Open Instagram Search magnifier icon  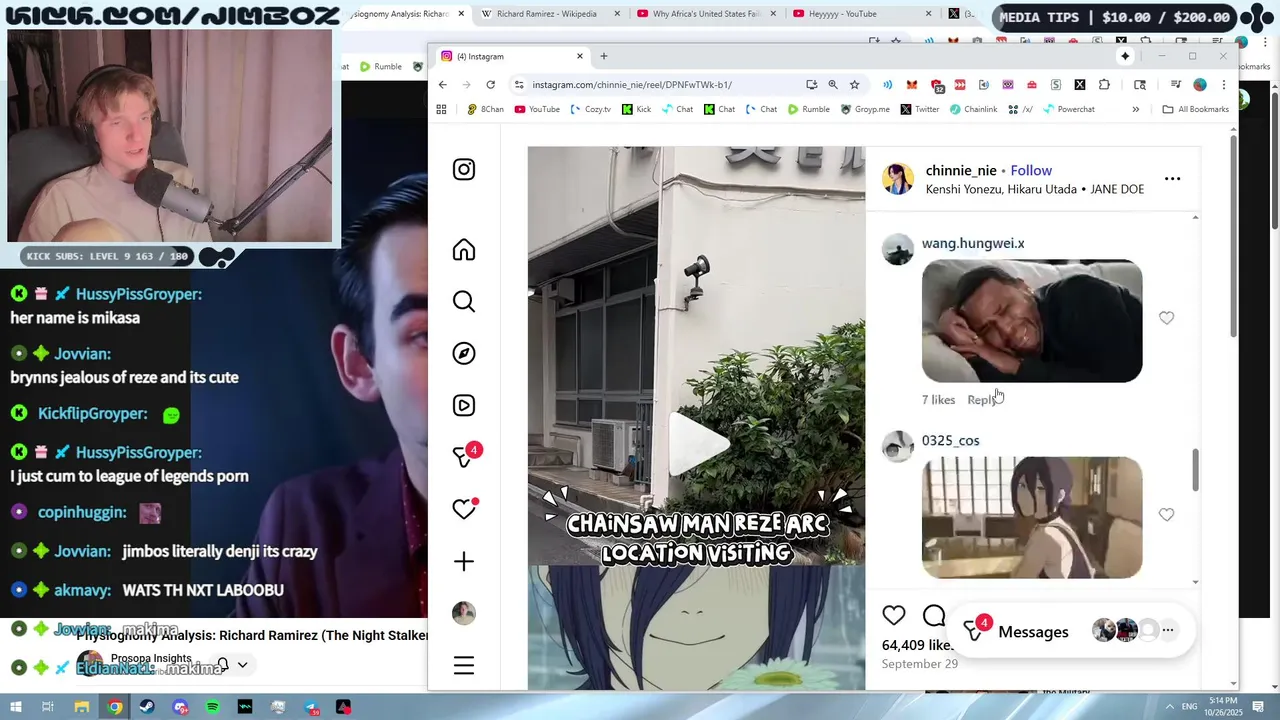tap(464, 301)
